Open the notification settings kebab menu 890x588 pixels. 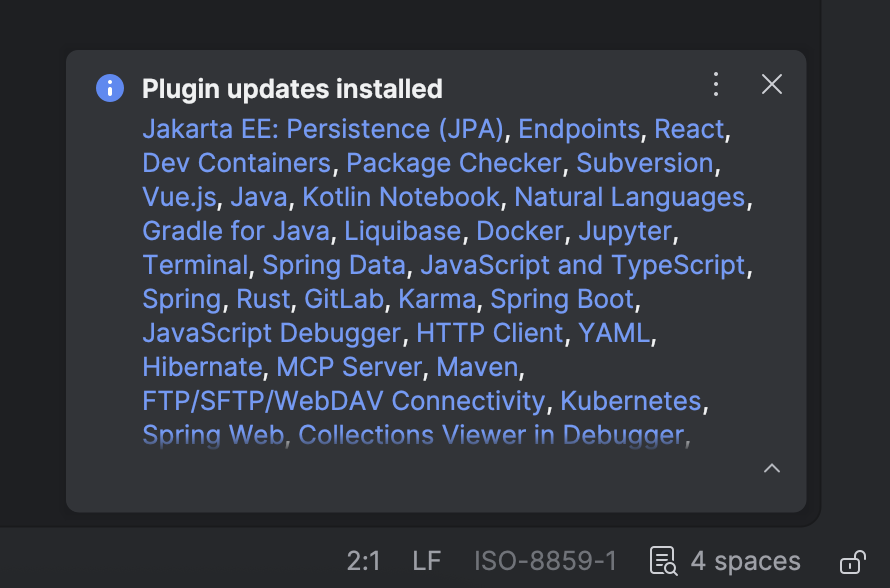tap(716, 85)
